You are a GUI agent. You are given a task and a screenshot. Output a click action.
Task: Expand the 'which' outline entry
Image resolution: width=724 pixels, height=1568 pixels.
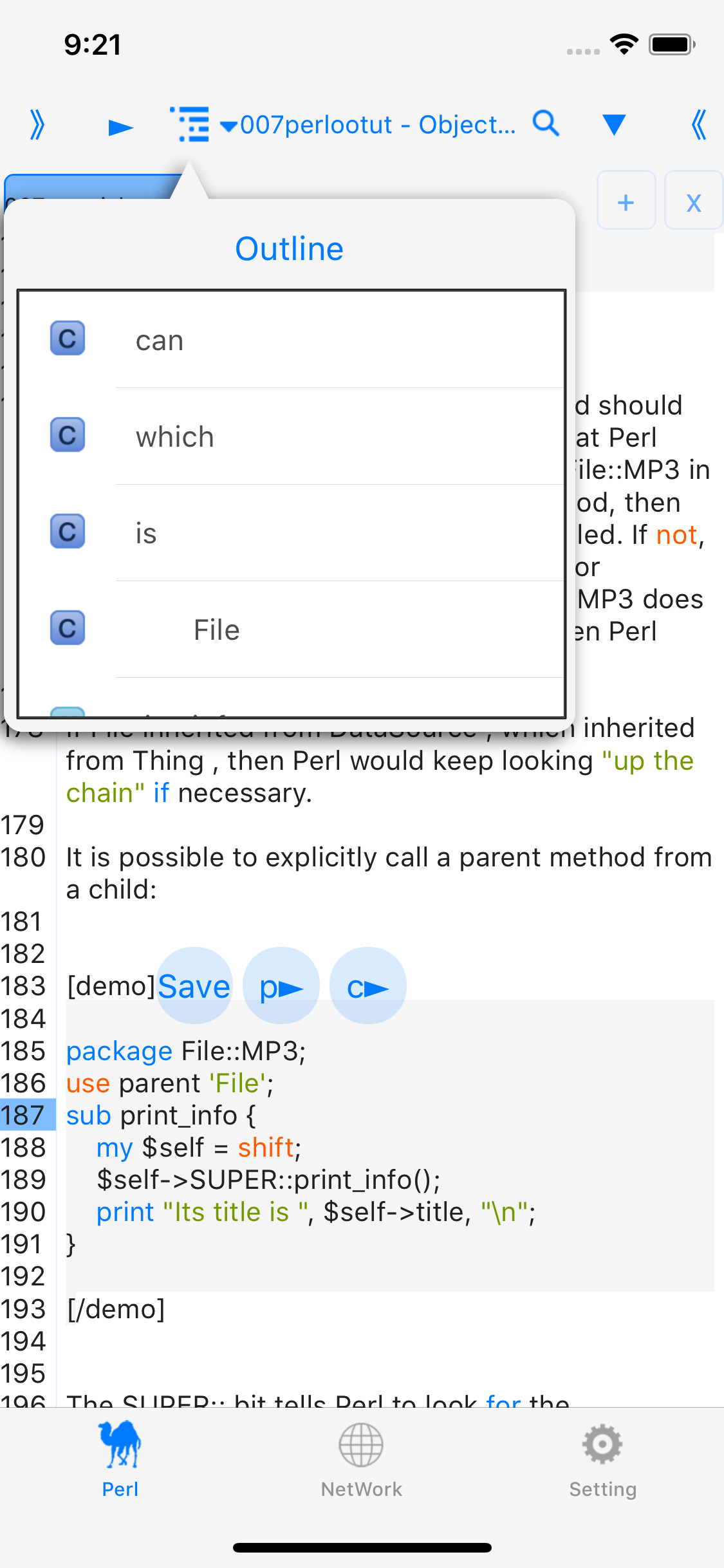pyautogui.click(x=174, y=436)
